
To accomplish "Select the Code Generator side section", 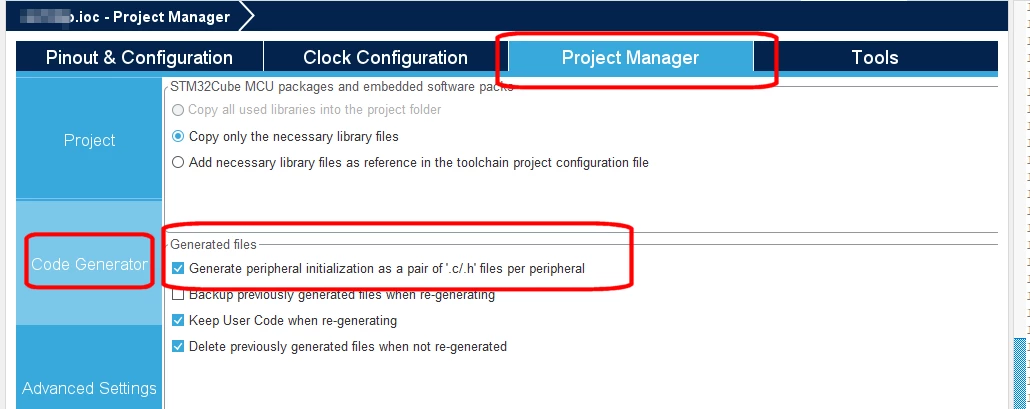I will tap(89, 264).
